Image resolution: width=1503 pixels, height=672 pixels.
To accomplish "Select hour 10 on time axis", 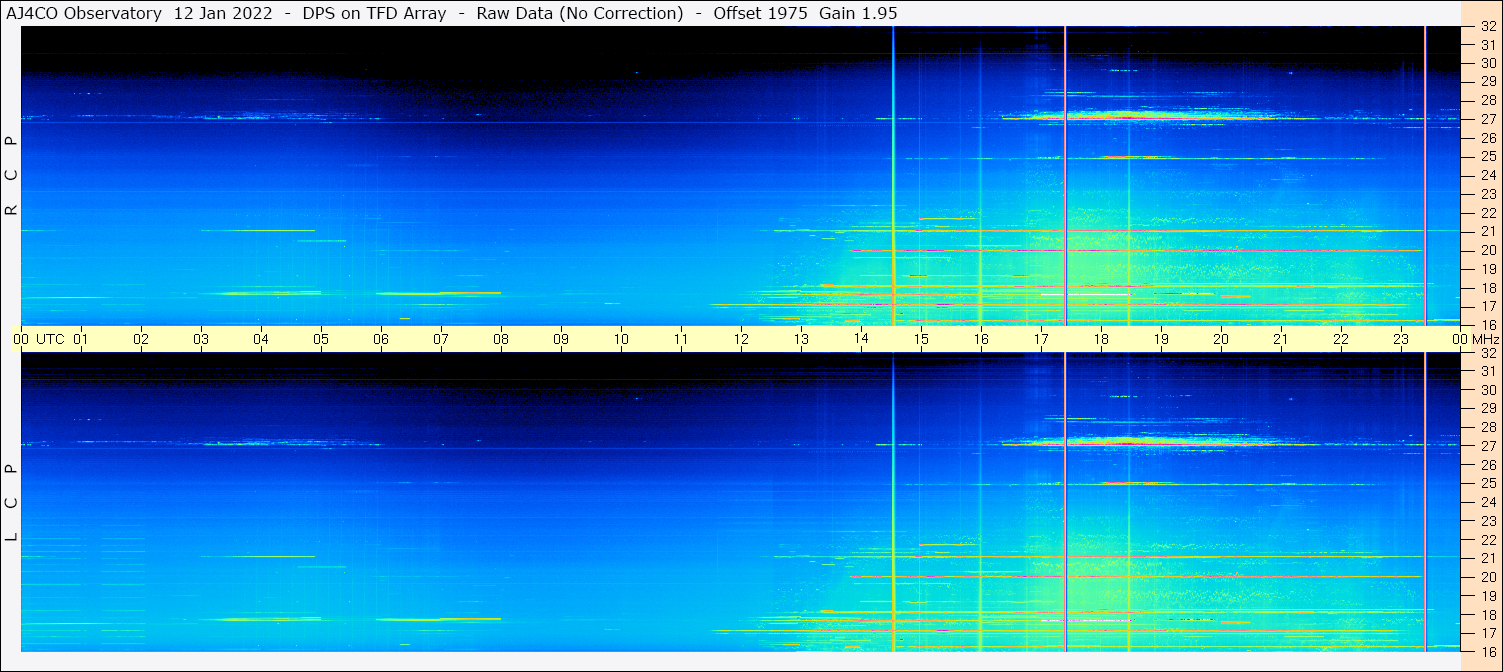I will [621, 339].
